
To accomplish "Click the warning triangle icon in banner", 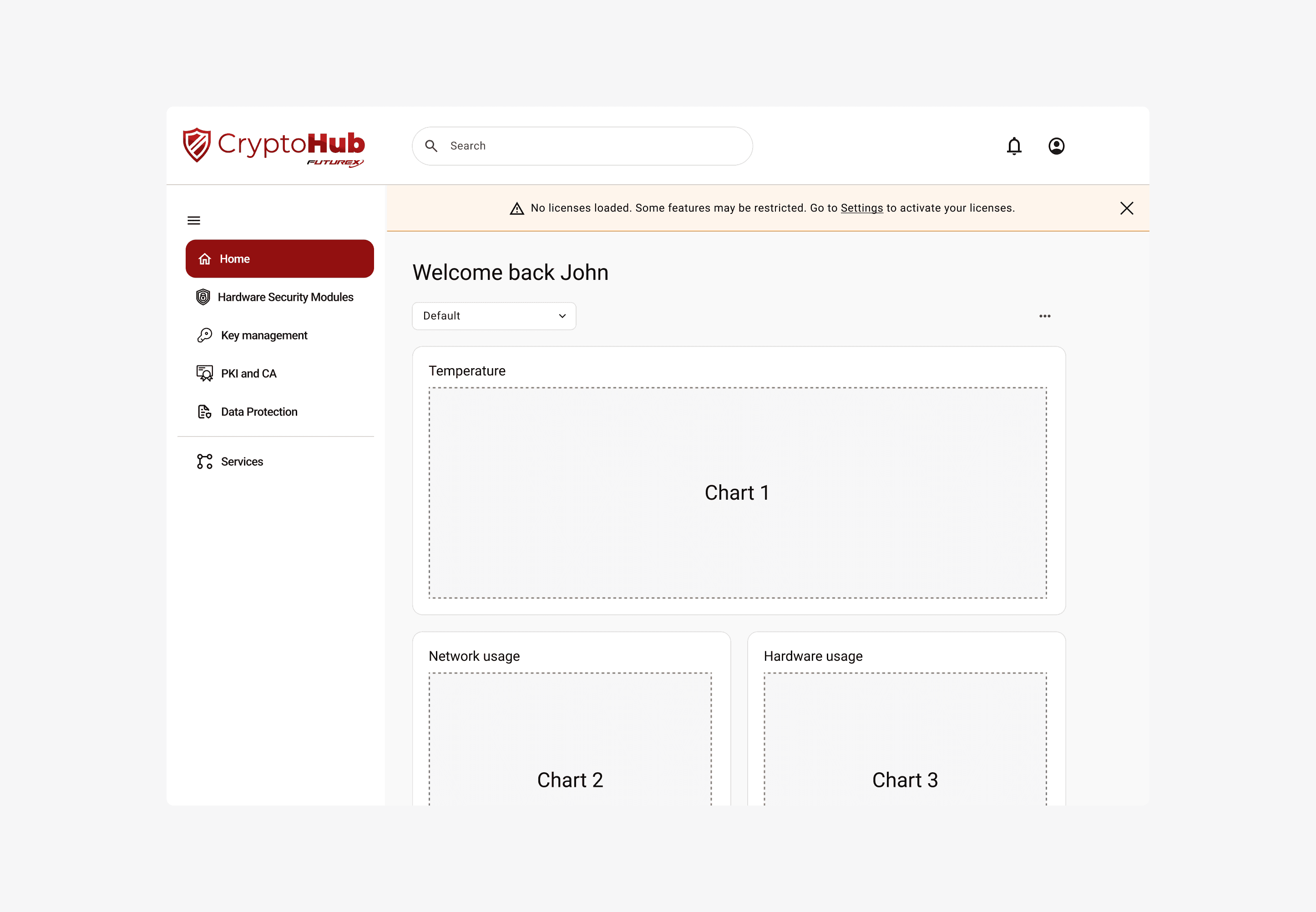I will pyautogui.click(x=516, y=208).
